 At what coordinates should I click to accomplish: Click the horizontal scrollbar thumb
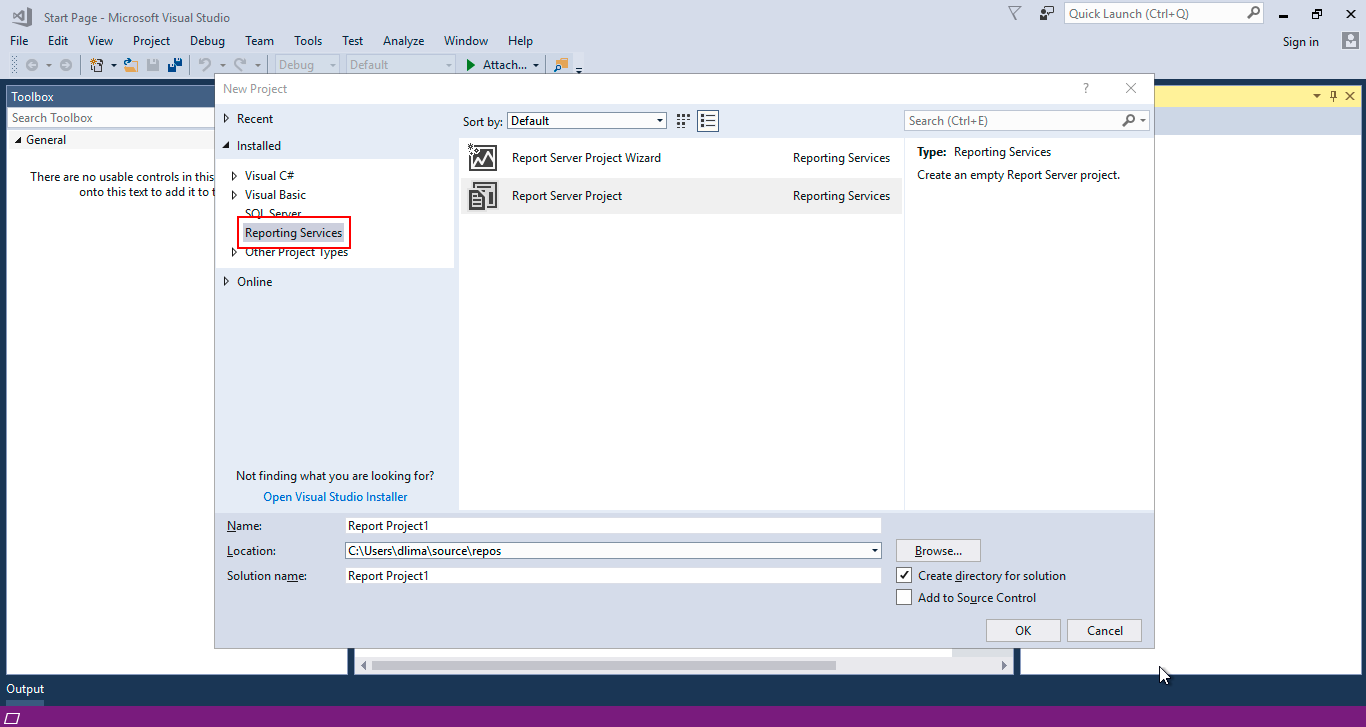click(x=604, y=665)
